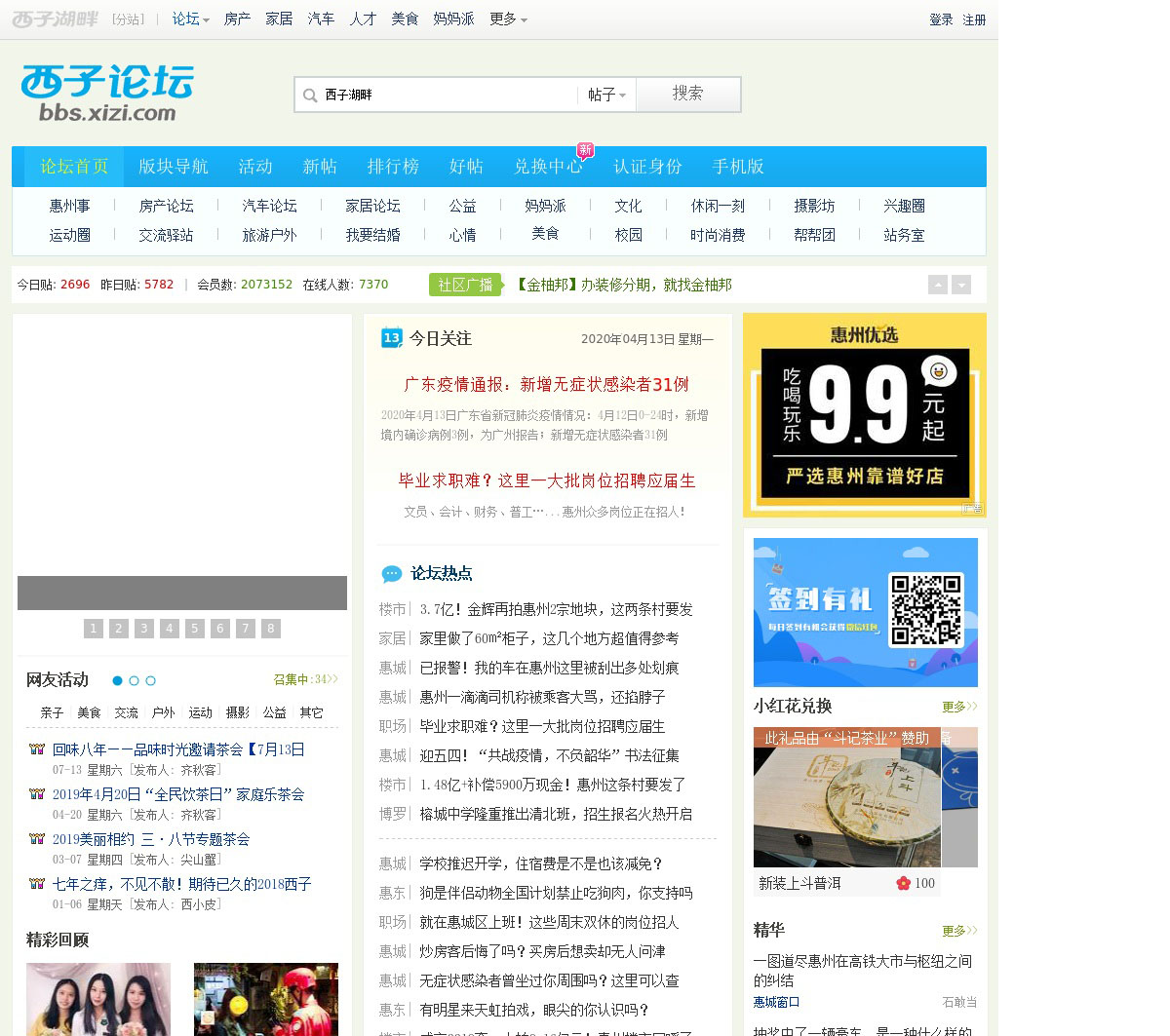Click the calendar icon beside 今日关注

pos(391,338)
